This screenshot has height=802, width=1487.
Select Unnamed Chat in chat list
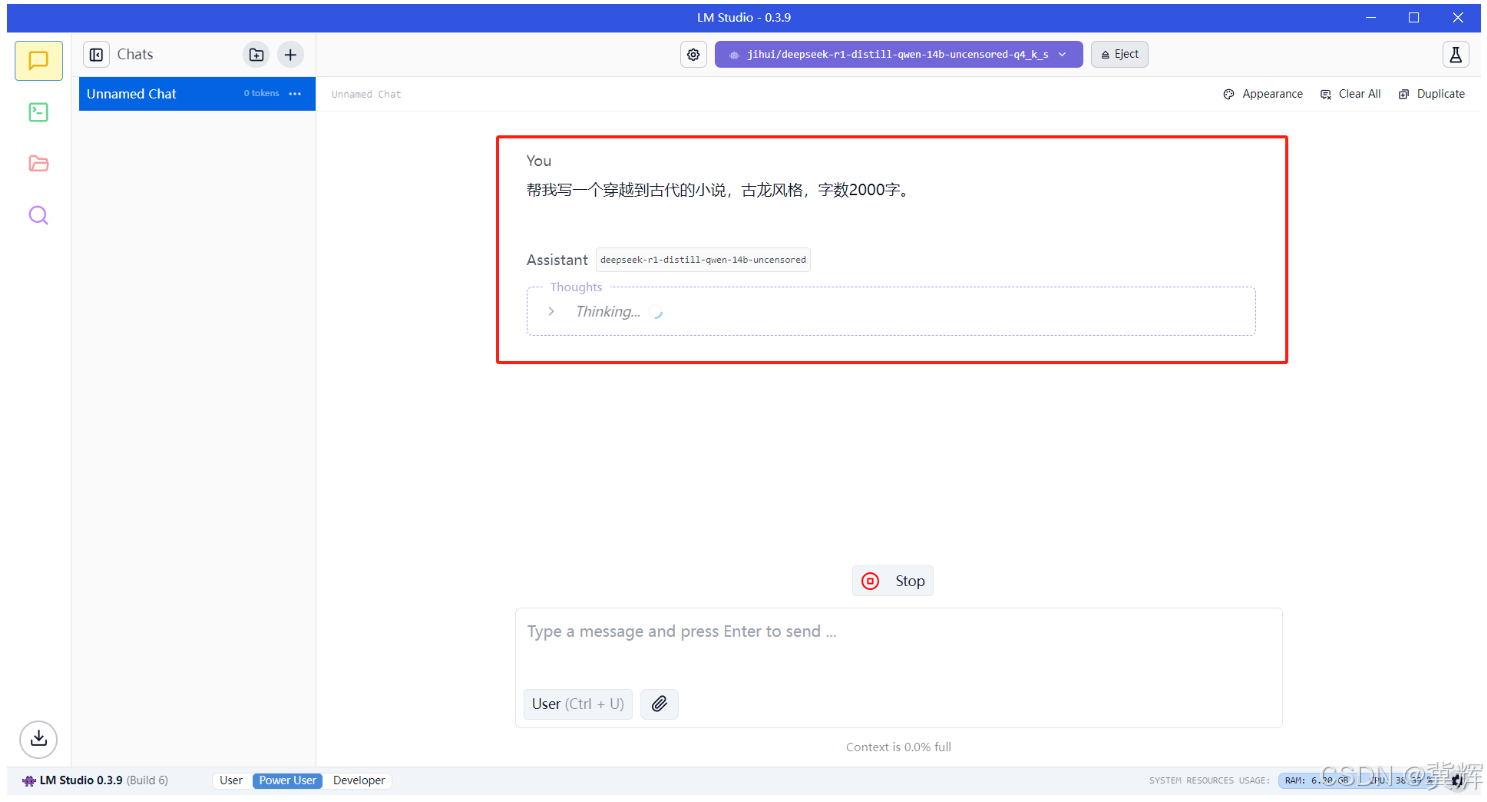pyautogui.click(x=197, y=94)
